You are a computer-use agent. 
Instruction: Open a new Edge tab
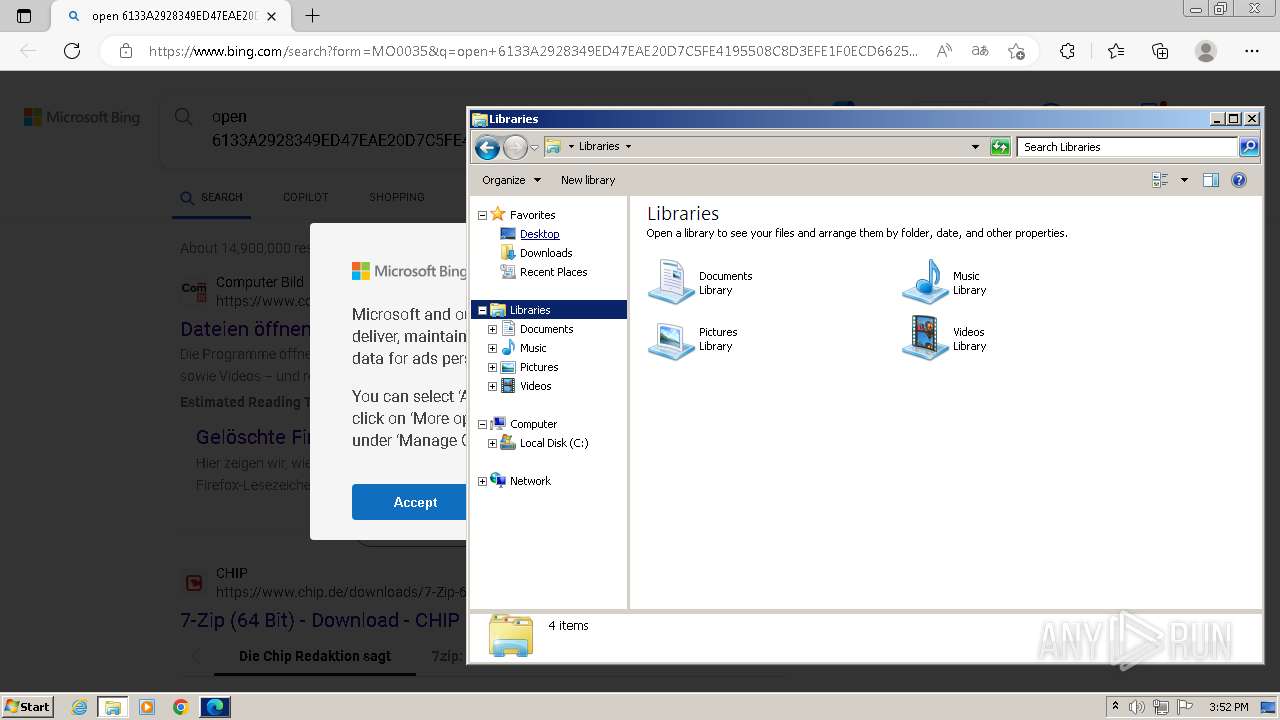pos(312,16)
